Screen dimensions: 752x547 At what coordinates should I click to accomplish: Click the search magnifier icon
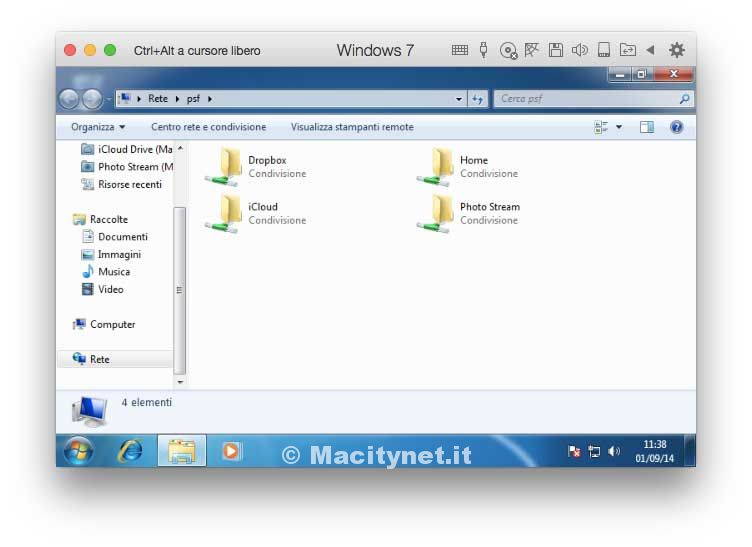[684, 99]
